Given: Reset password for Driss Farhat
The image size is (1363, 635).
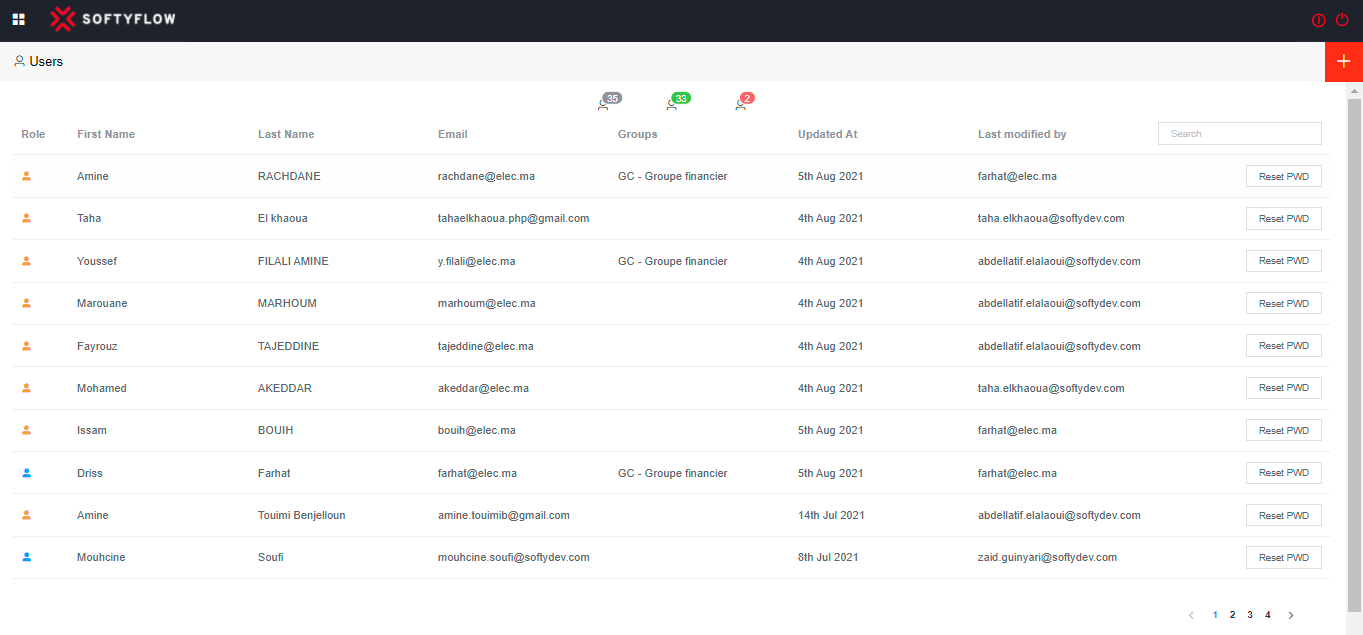Looking at the screenshot, I should [1284, 473].
